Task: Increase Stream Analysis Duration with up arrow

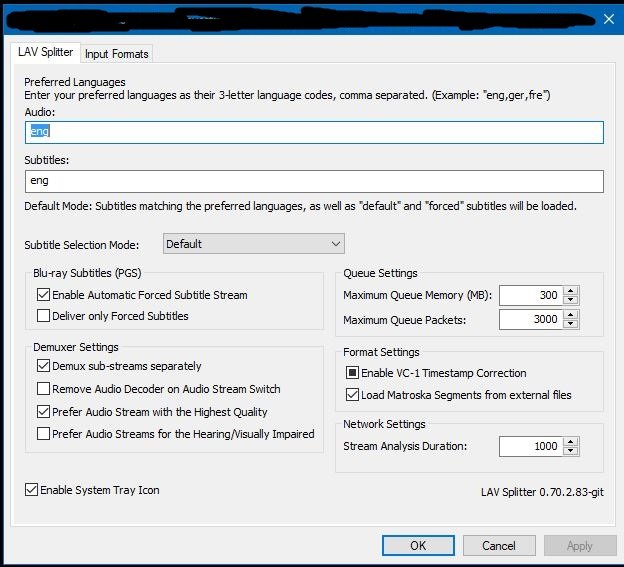Action: click(x=571, y=442)
